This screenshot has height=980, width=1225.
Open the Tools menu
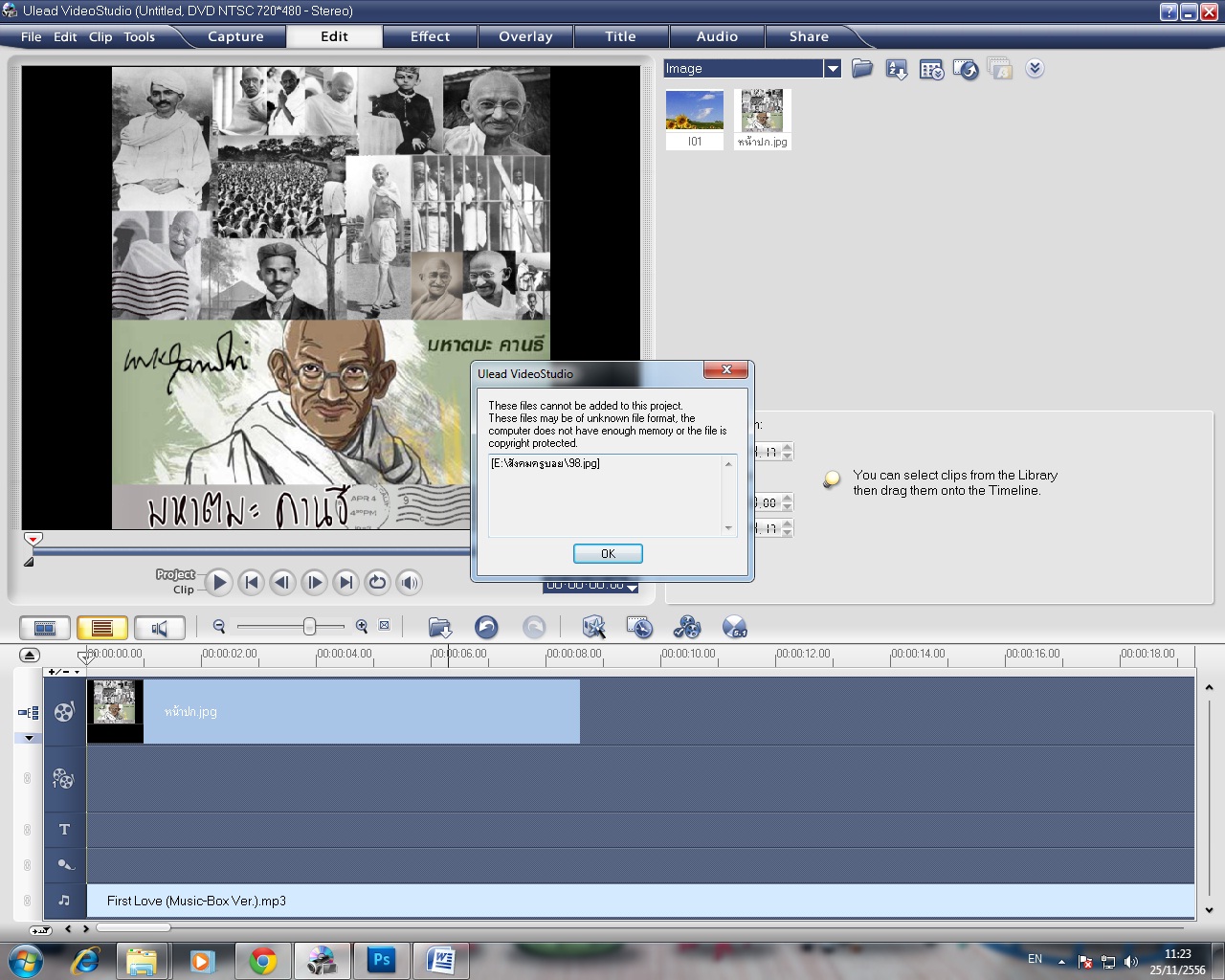(139, 36)
